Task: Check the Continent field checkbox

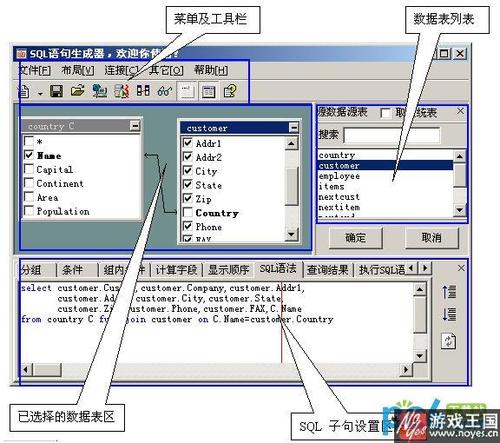Action: tap(29, 183)
